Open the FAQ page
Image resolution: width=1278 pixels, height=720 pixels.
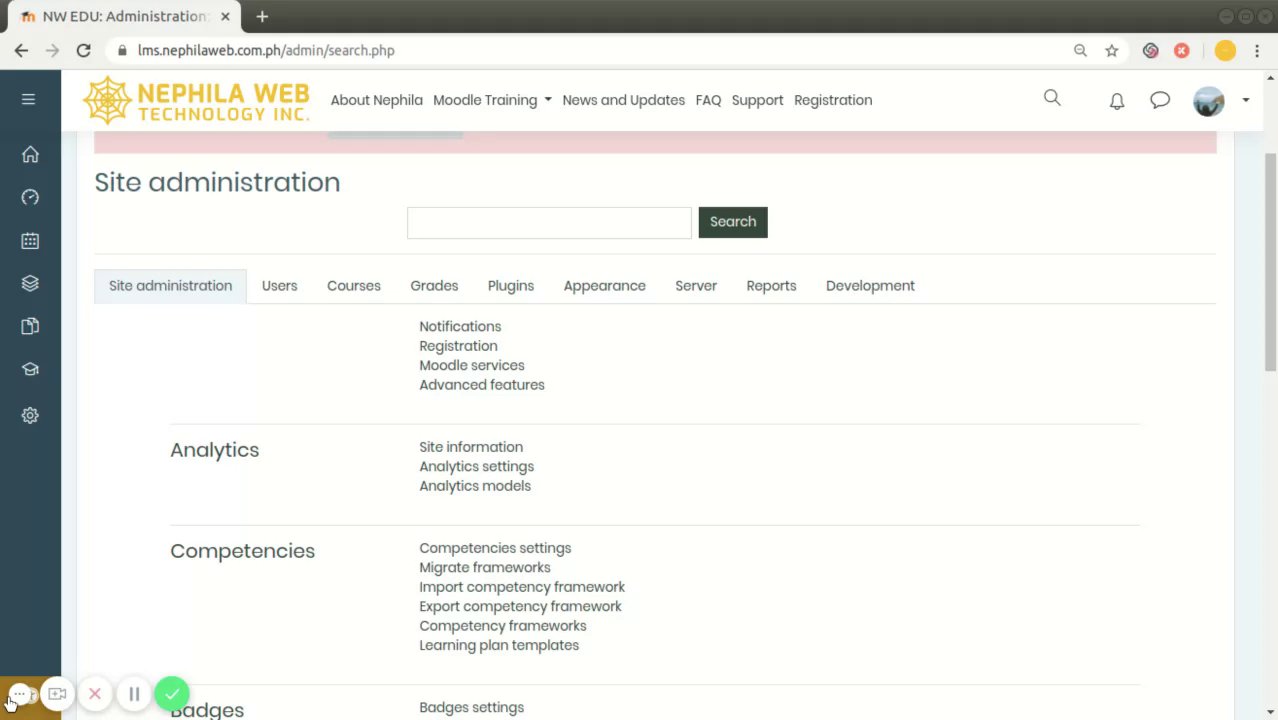[708, 100]
